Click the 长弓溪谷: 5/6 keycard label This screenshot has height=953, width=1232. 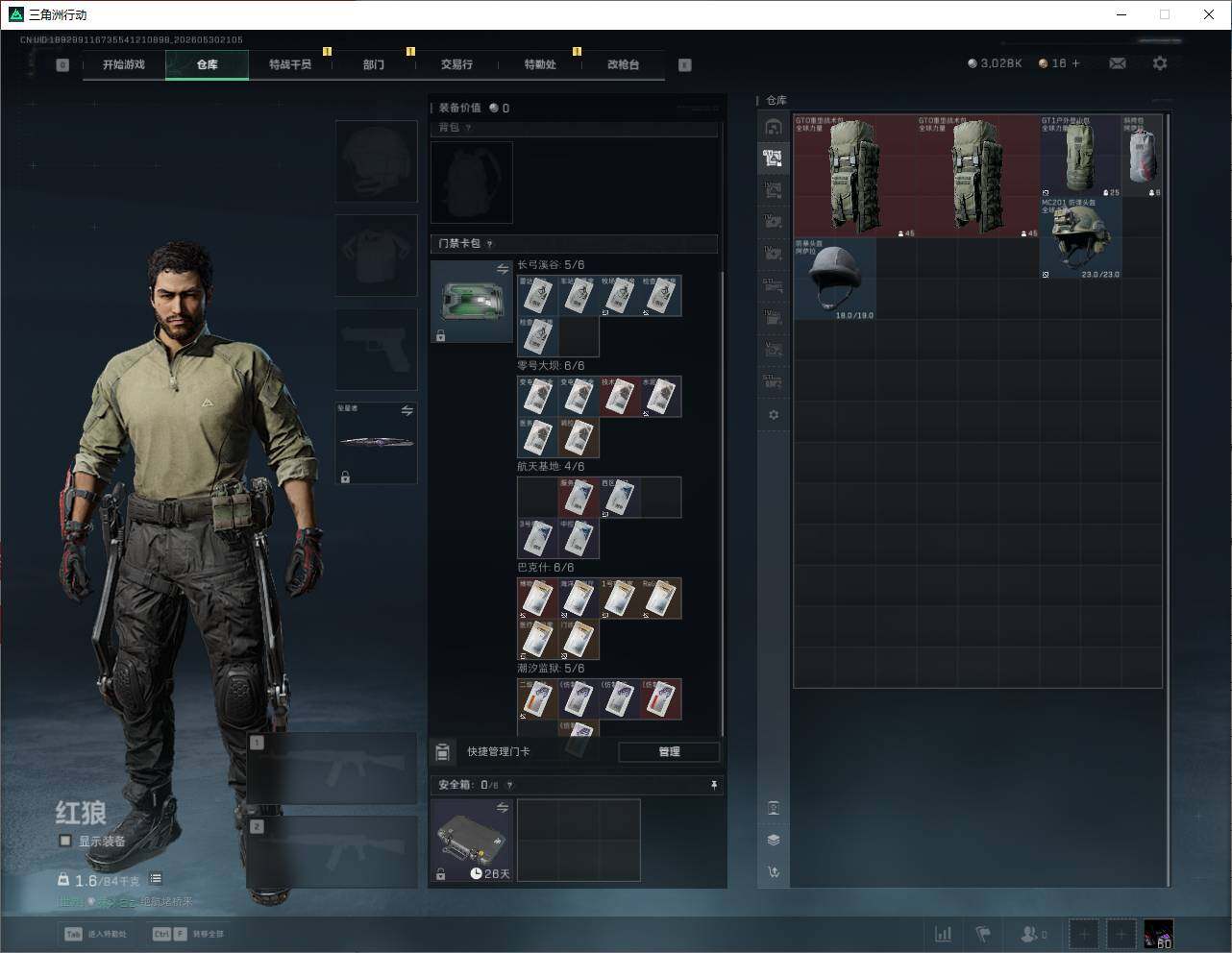(x=551, y=265)
